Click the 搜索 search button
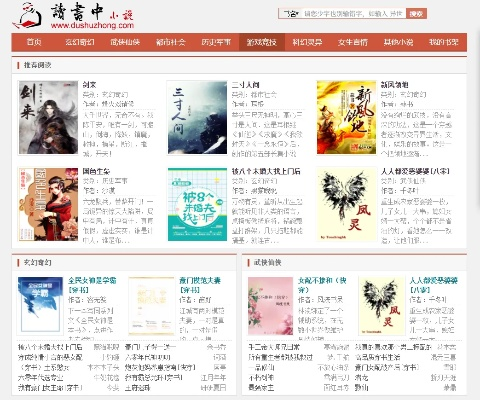This screenshot has width=480, height=400. tap(416, 14)
